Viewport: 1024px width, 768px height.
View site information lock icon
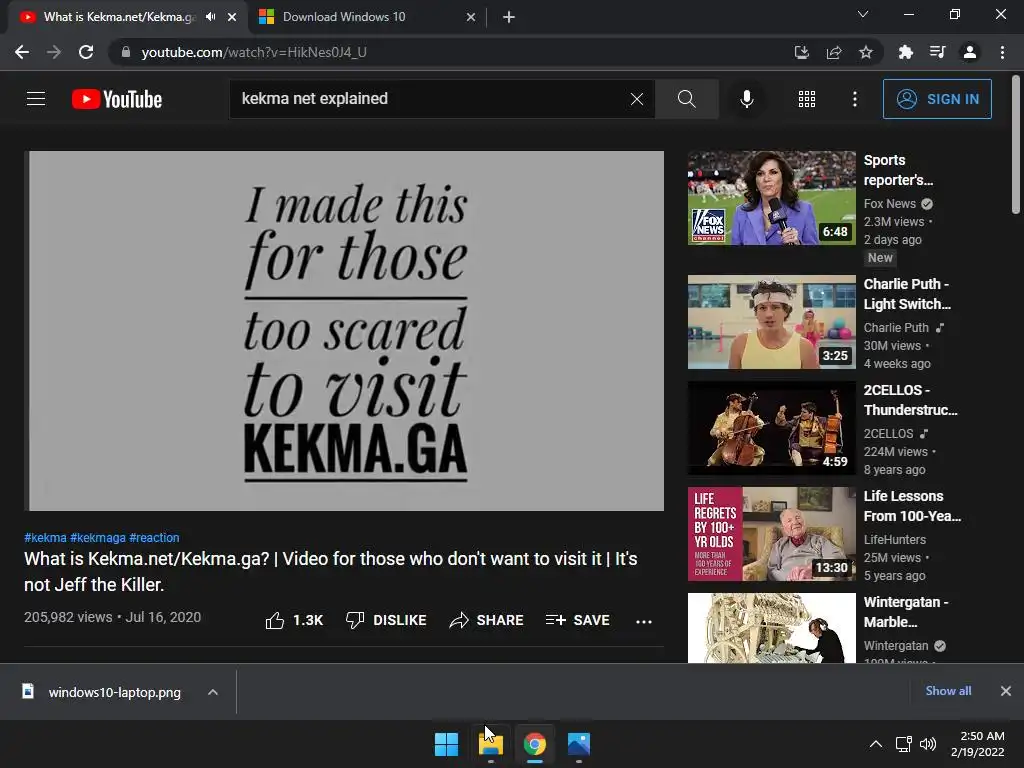click(126, 52)
